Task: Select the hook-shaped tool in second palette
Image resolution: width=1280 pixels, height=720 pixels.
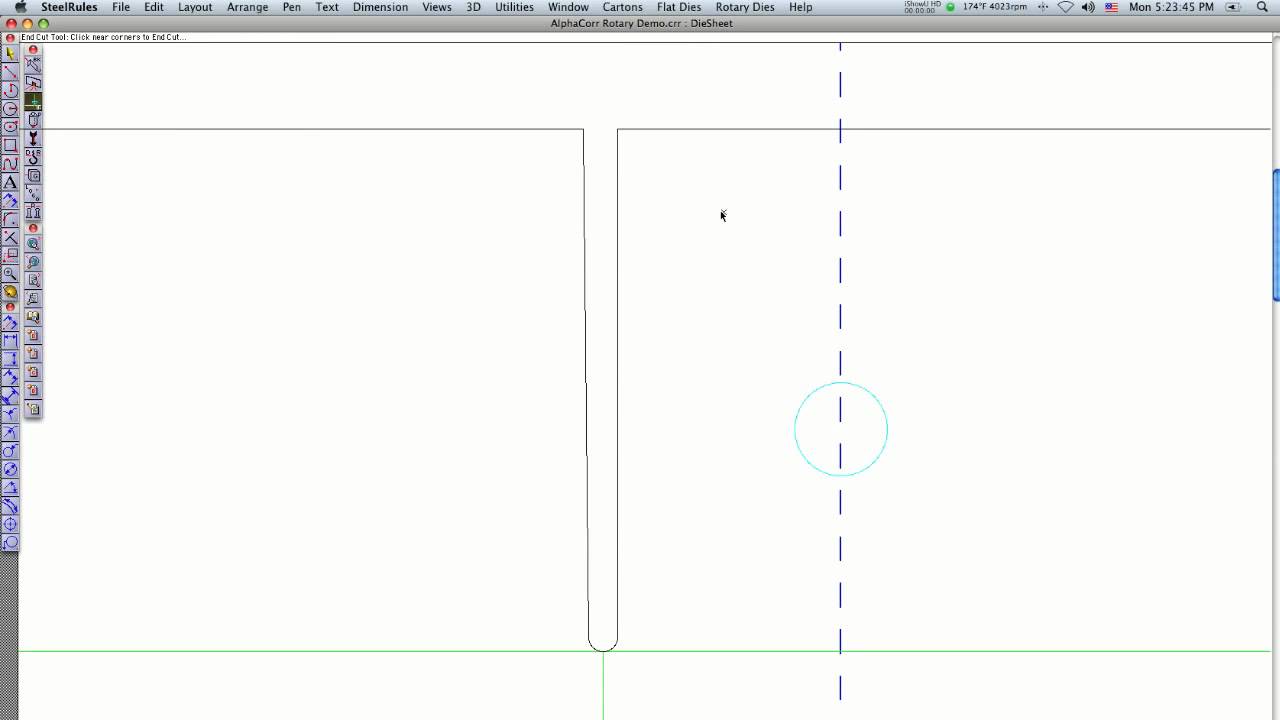Action: pyautogui.click(x=33, y=157)
